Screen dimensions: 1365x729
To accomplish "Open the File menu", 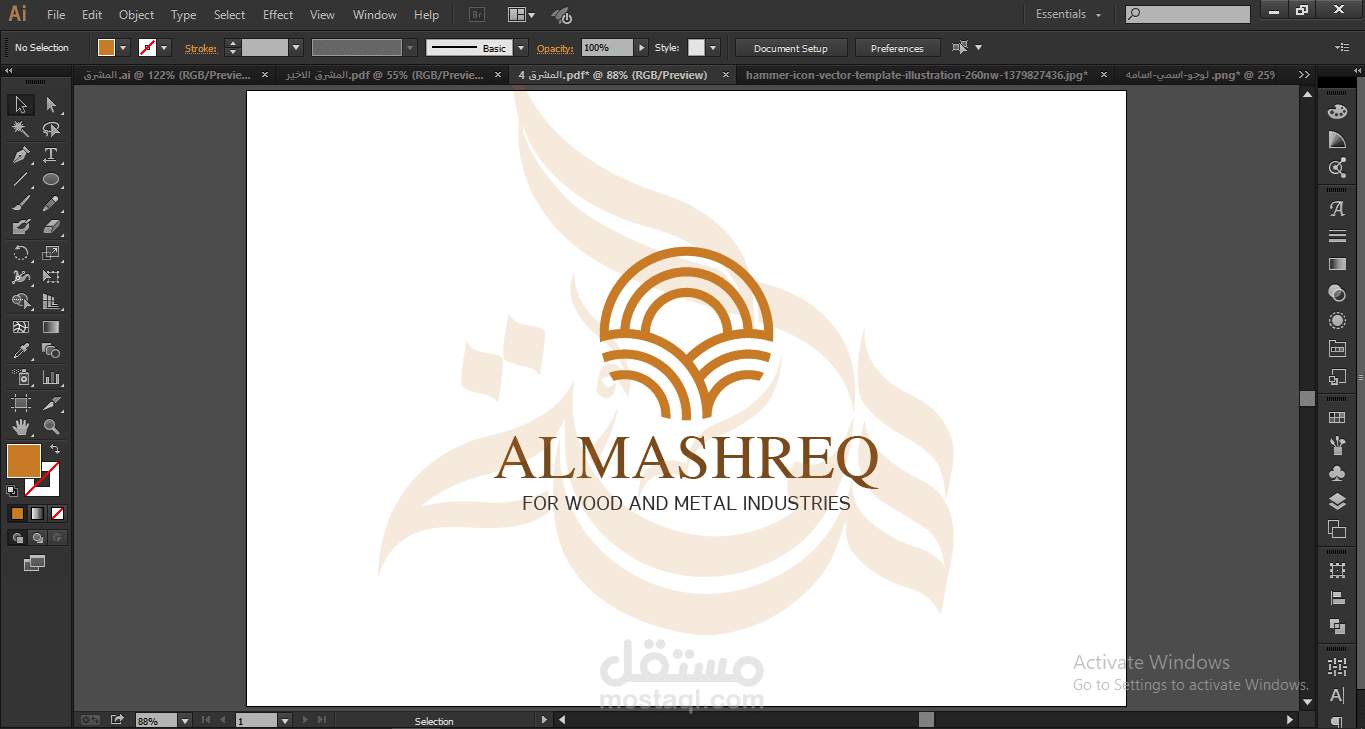I will [x=56, y=15].
